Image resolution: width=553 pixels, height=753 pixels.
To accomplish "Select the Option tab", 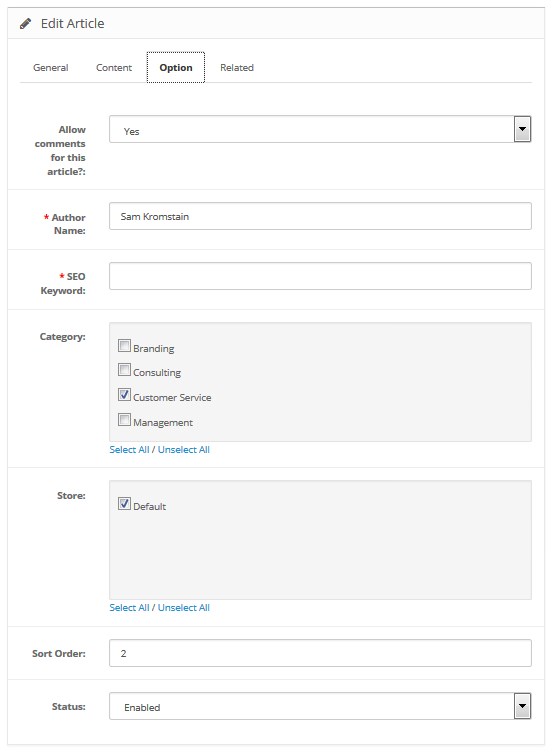I will [176, 68].
